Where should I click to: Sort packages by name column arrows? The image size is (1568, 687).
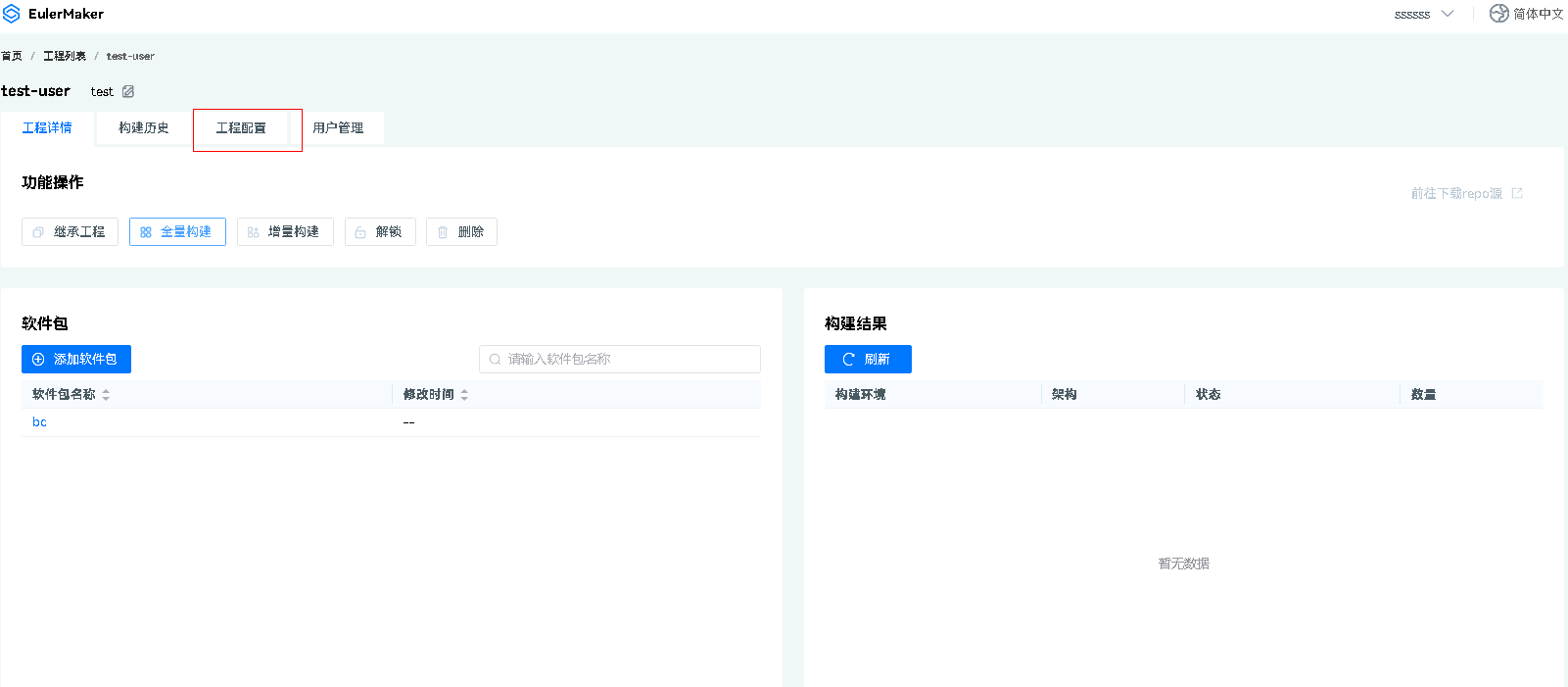point(106,395)
